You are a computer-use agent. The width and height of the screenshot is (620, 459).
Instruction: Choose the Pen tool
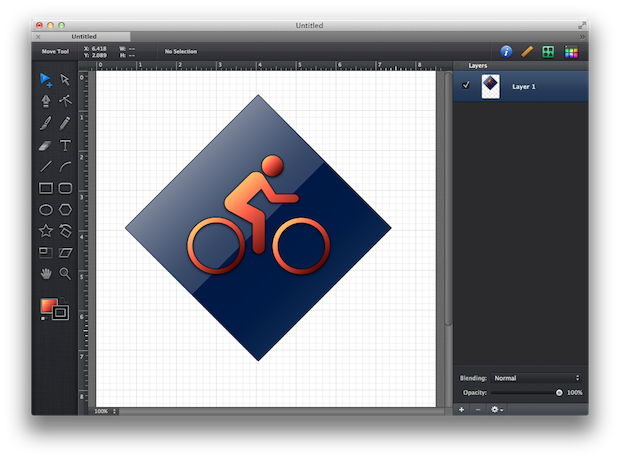(x=46, y=101)
